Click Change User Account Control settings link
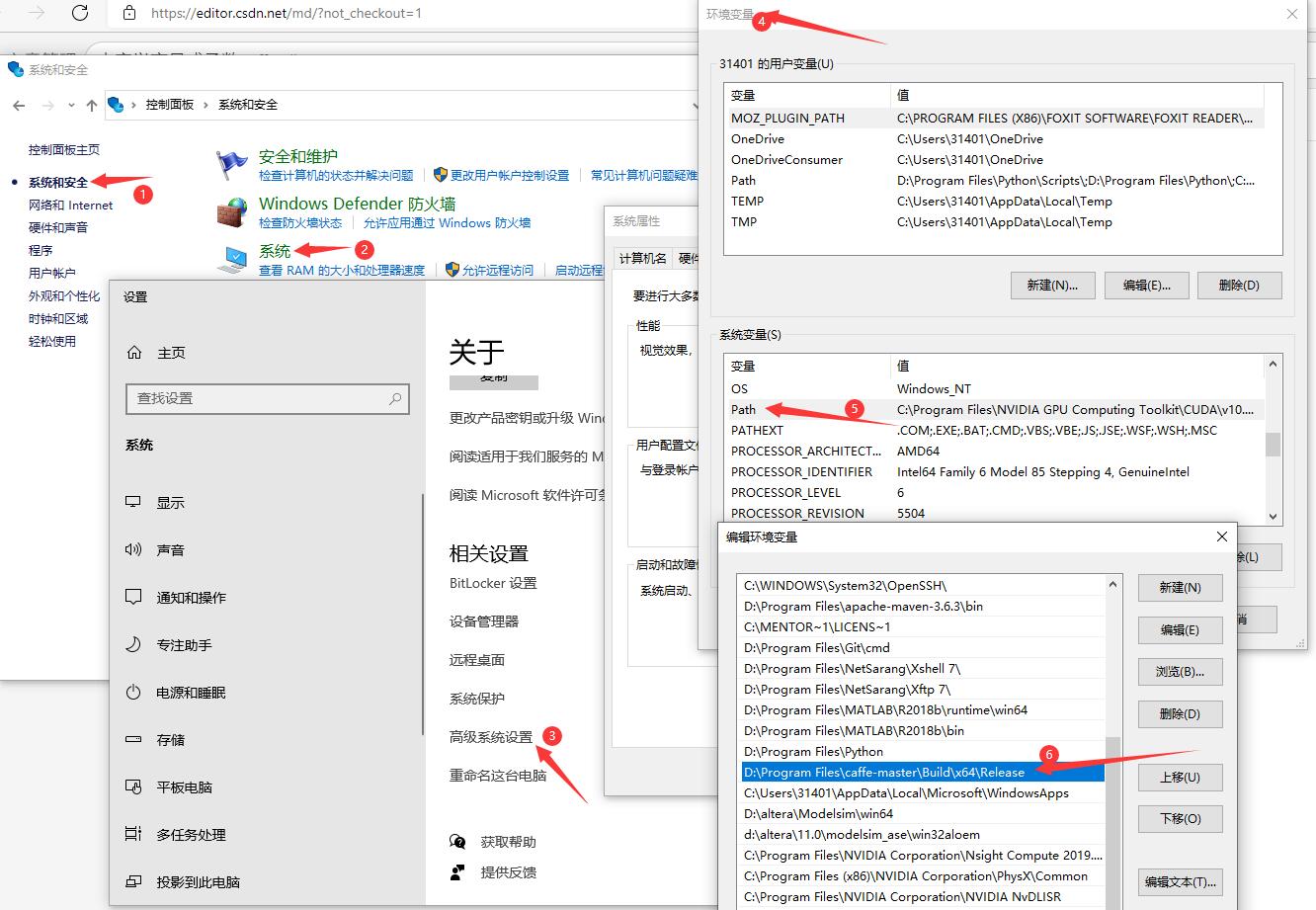This screenshot has height=910, width=1316. click(510, 175)
